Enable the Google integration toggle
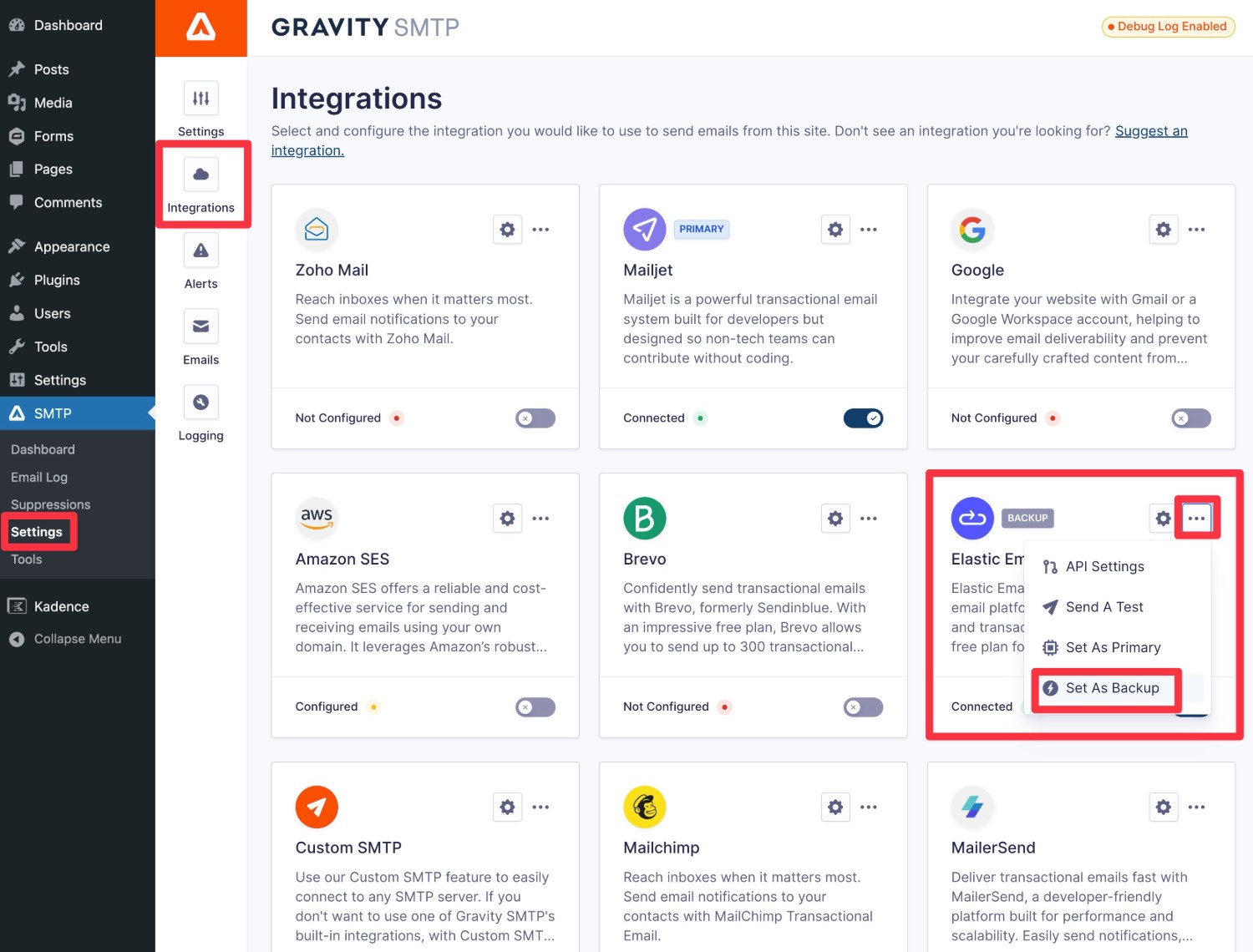1253x952 pixels. point(1191,418)
